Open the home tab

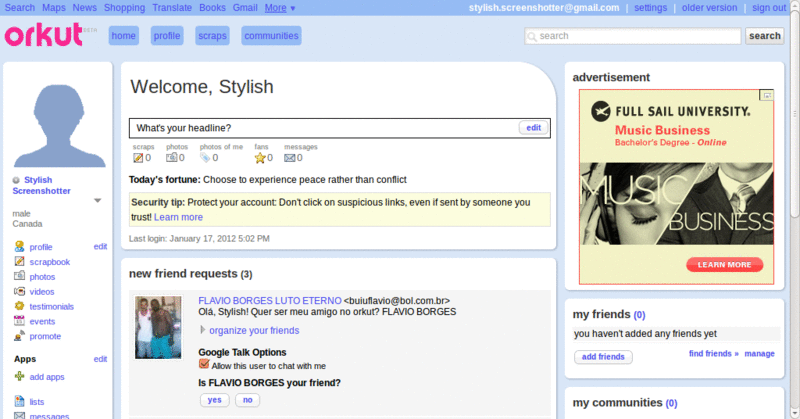123,36
